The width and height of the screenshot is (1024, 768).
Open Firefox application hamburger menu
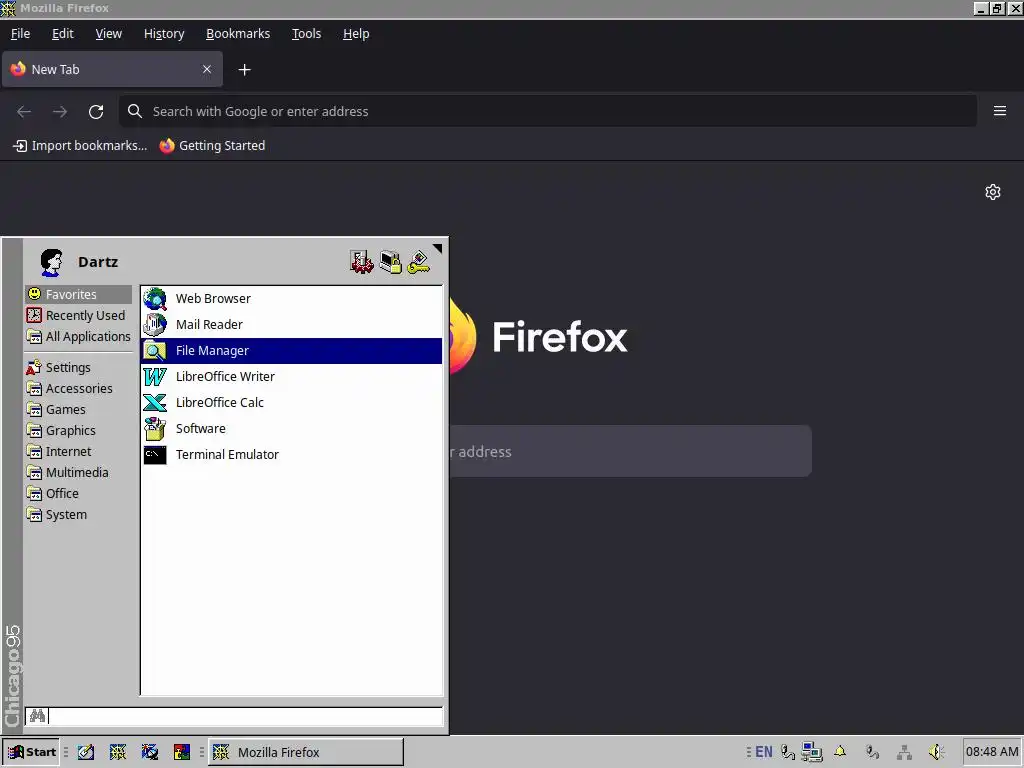1000,111
